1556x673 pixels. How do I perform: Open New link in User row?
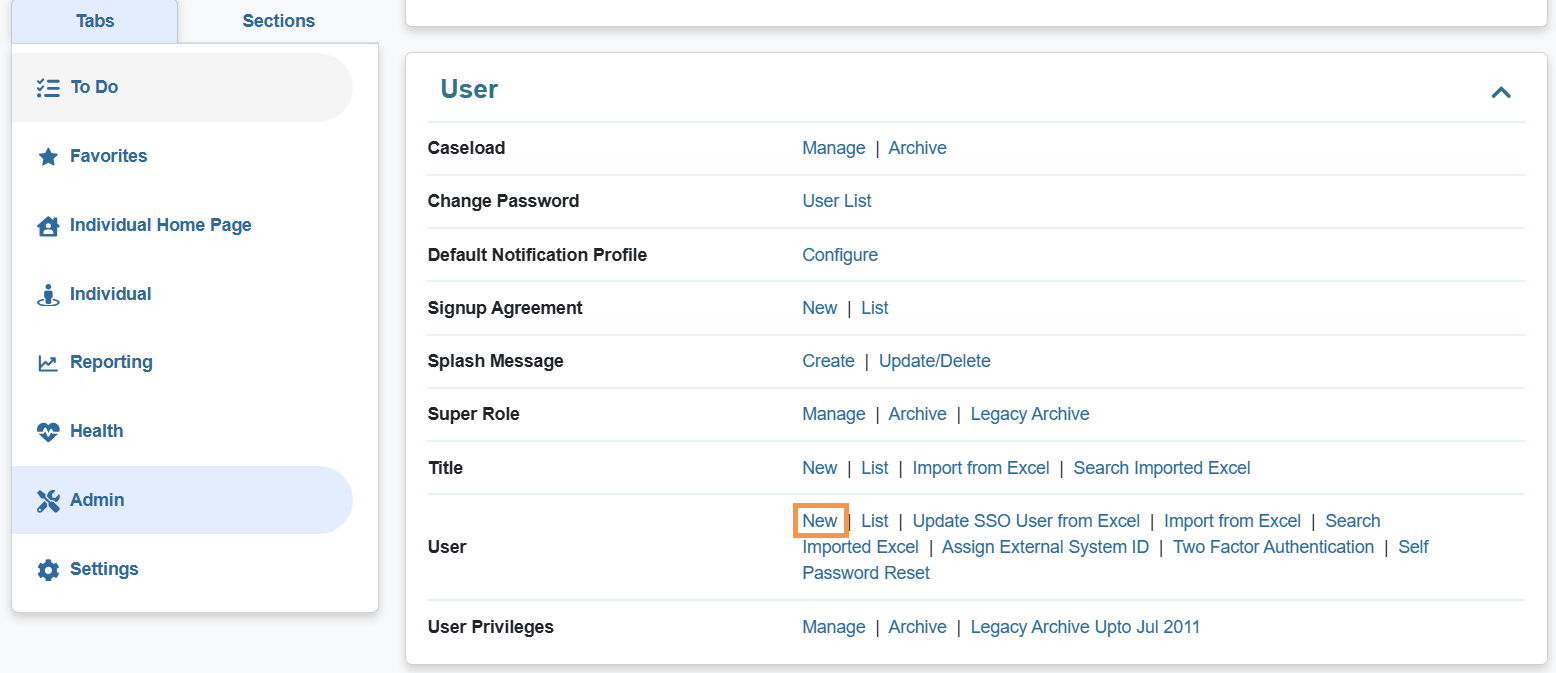pyautogui.click(x=819, y=521)
